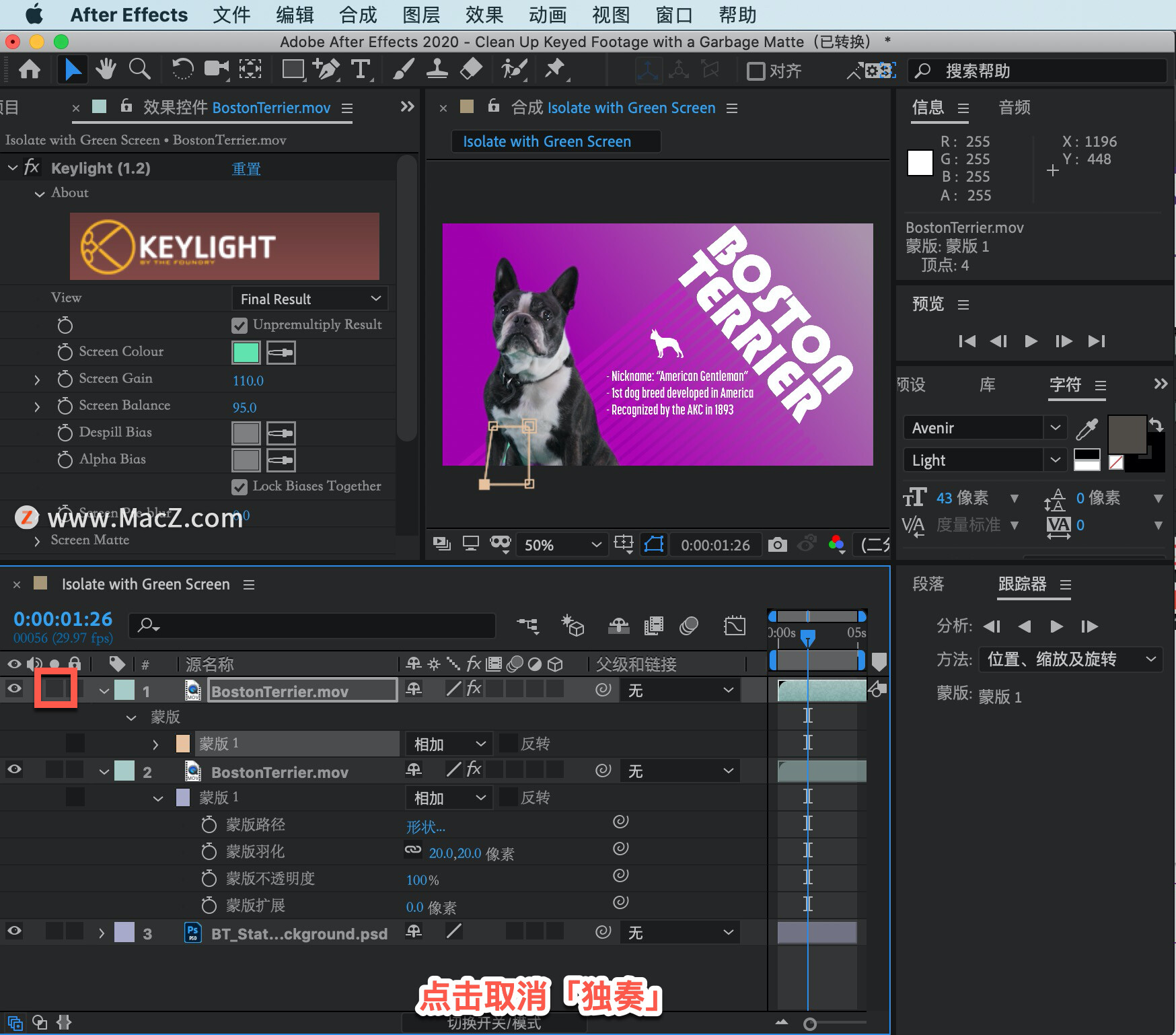The height and width of the screenshot is (1035, 1176).
Task: Select the Rectangle shape tool
Action: tap(293, 69)
